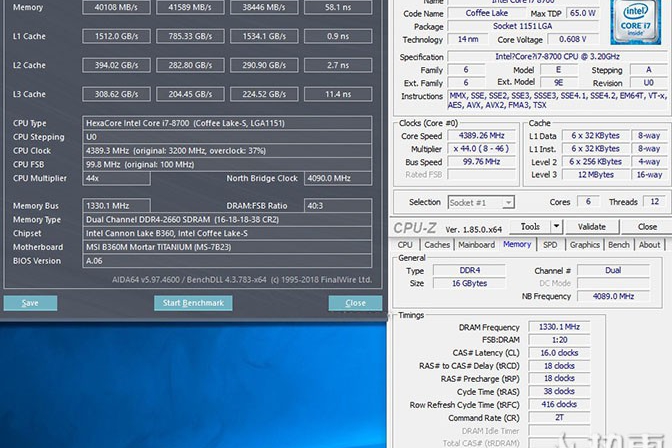This screenshot has height=448, width=672.
Task: Click memory Type value DDR4
Action: click(469, 271)
